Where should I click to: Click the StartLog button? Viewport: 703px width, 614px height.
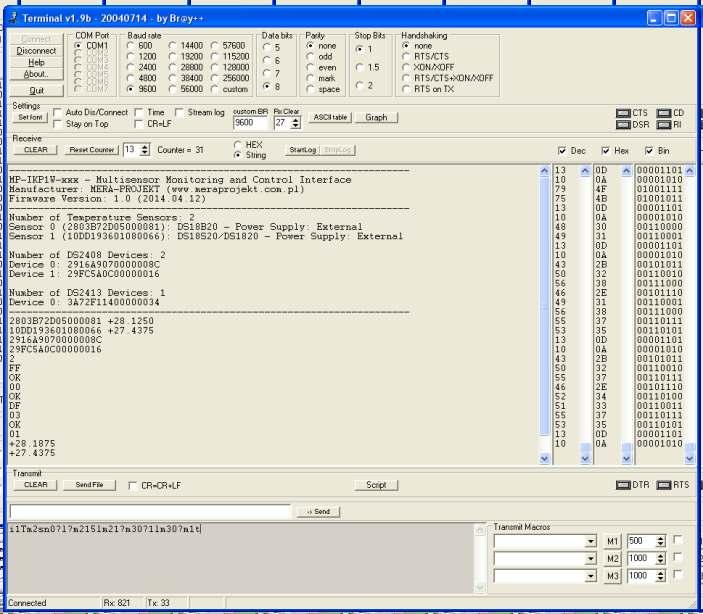coord(303,150)
